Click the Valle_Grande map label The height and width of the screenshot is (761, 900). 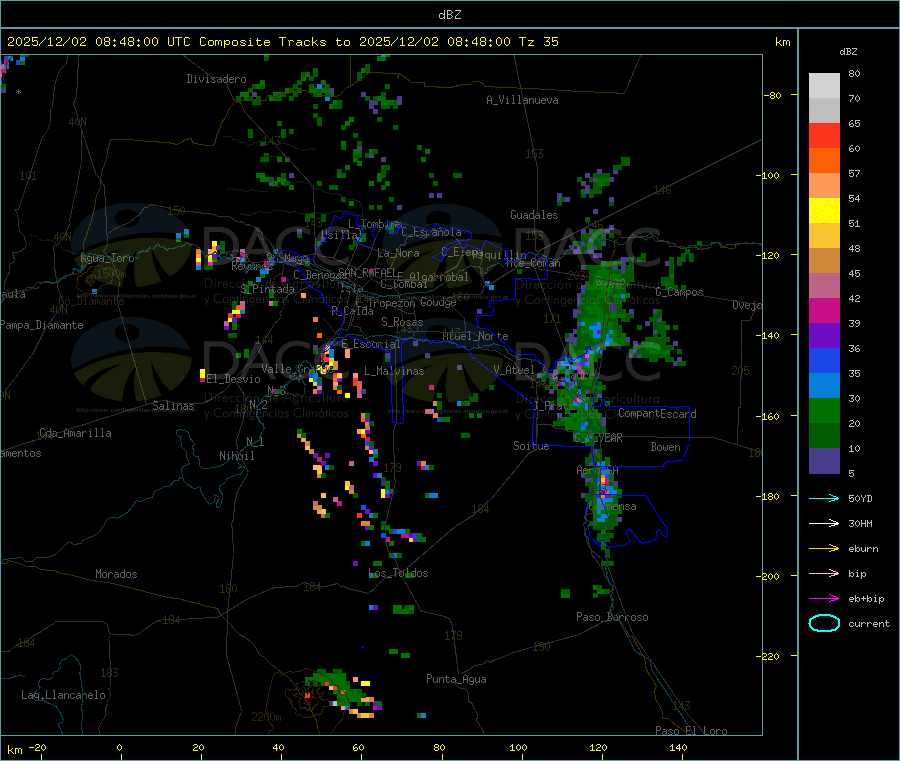(297, 369)
